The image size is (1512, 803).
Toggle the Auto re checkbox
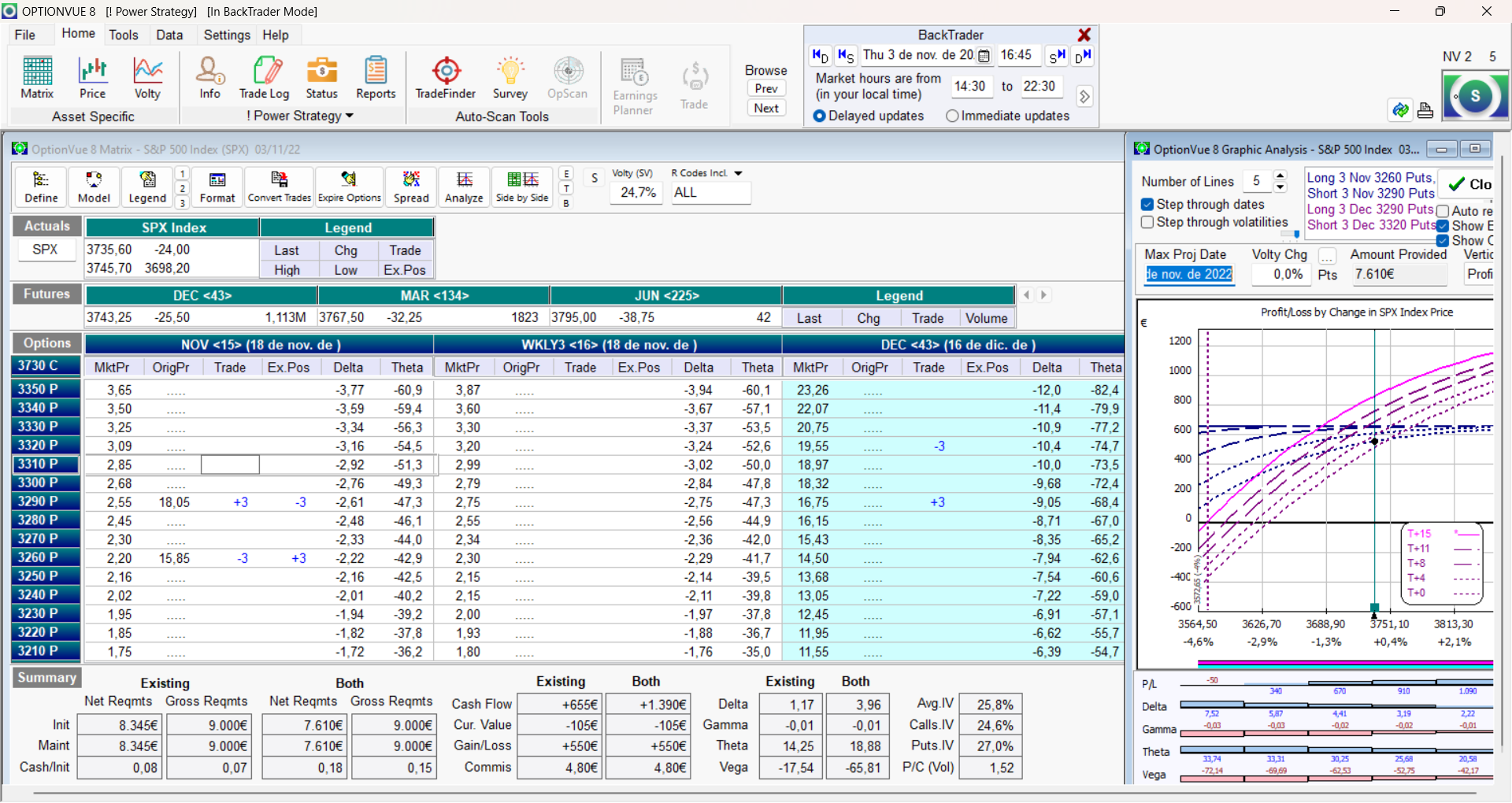(1442, 211)
